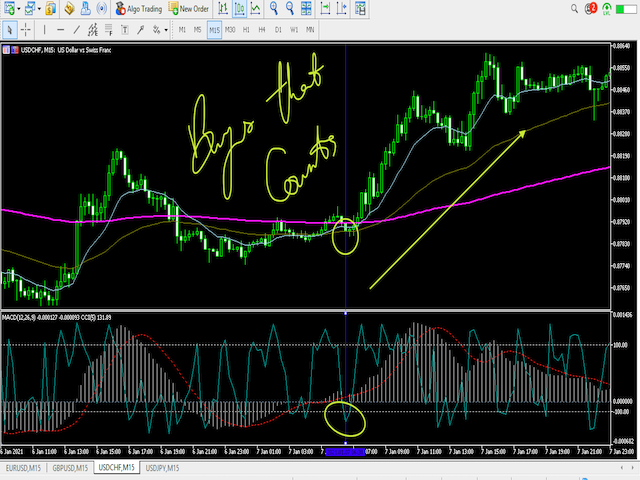Select the Fibonacci retracement tool
This screenshot has width=640, height=480.
pyautogui.click(x=109, y=30)
